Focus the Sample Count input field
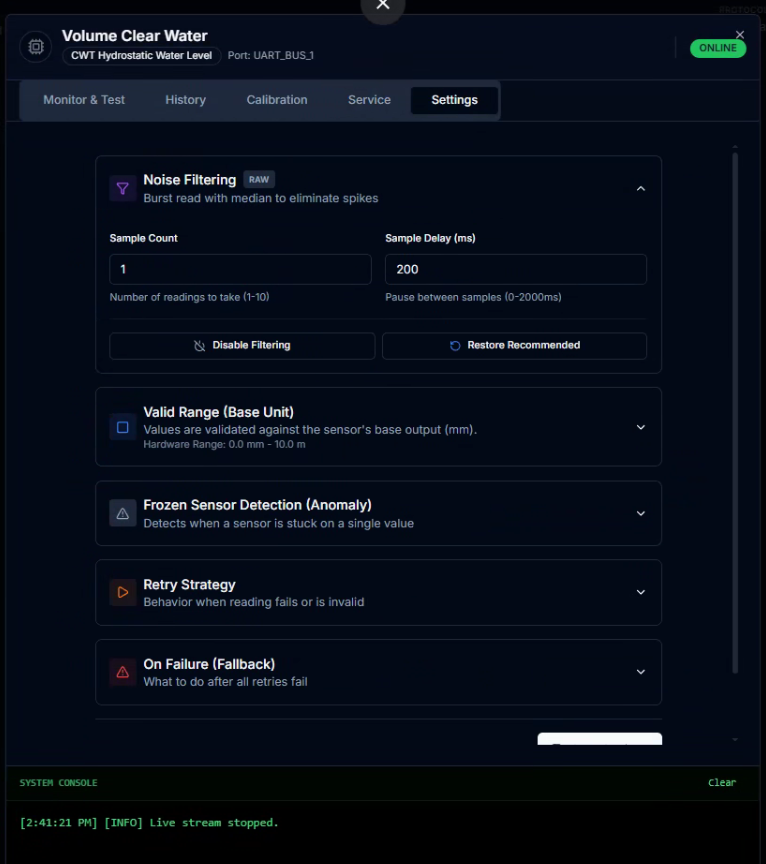The width and height of the screenshot is (766, 864). [x=240, y=269]
